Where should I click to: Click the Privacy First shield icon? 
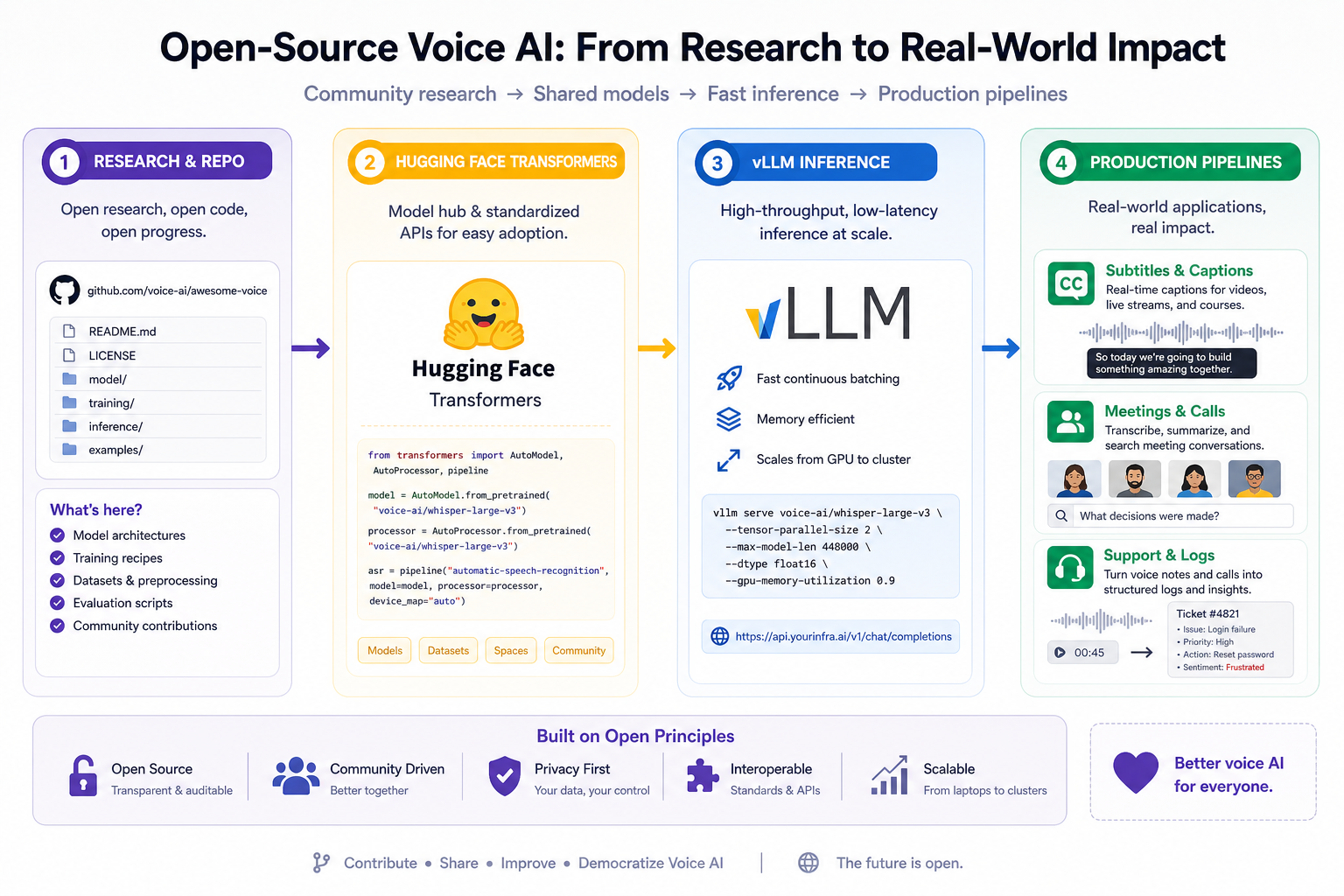pos(504,775)
